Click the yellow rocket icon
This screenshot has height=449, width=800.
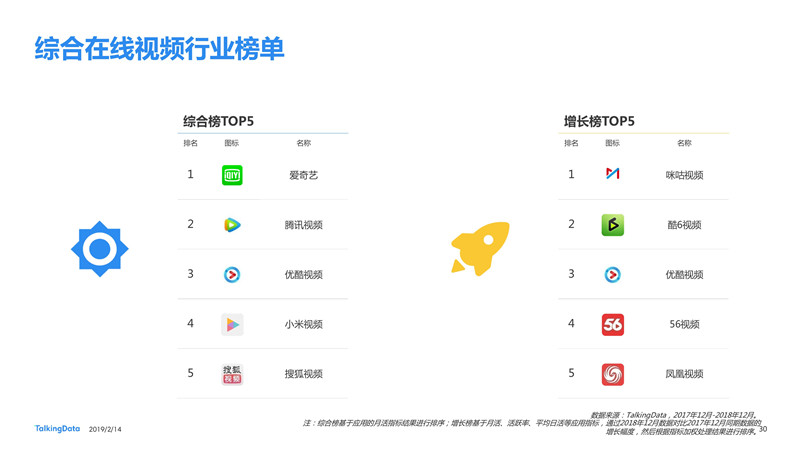480,248
